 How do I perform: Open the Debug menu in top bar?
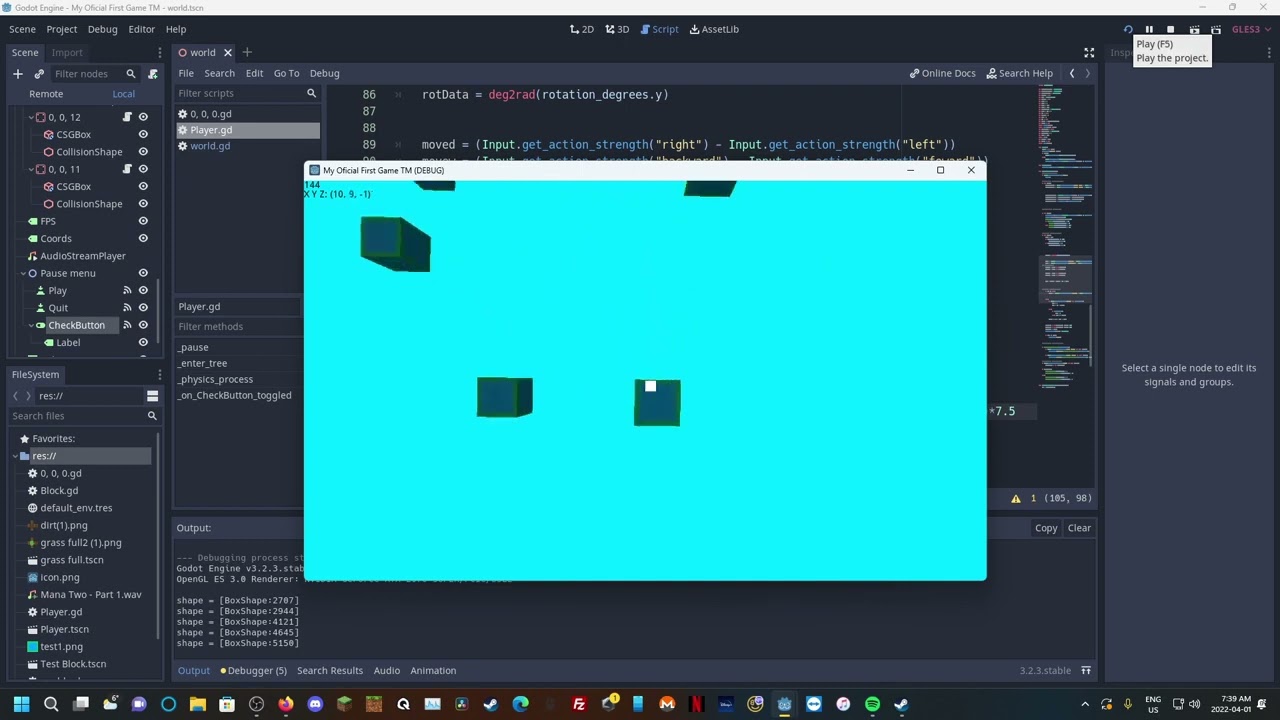tap(102, 30)
